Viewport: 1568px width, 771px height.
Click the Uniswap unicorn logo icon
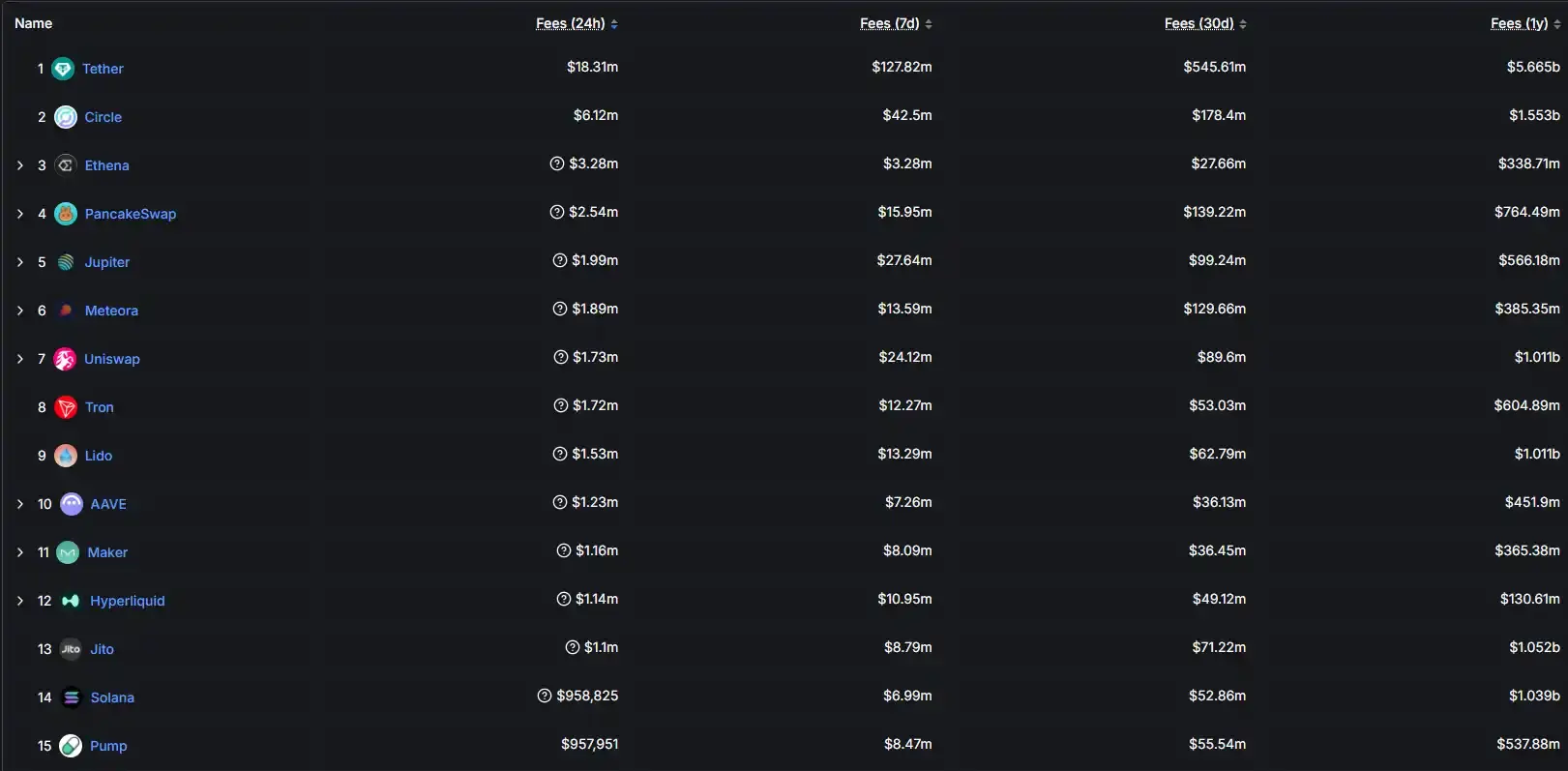65,359
